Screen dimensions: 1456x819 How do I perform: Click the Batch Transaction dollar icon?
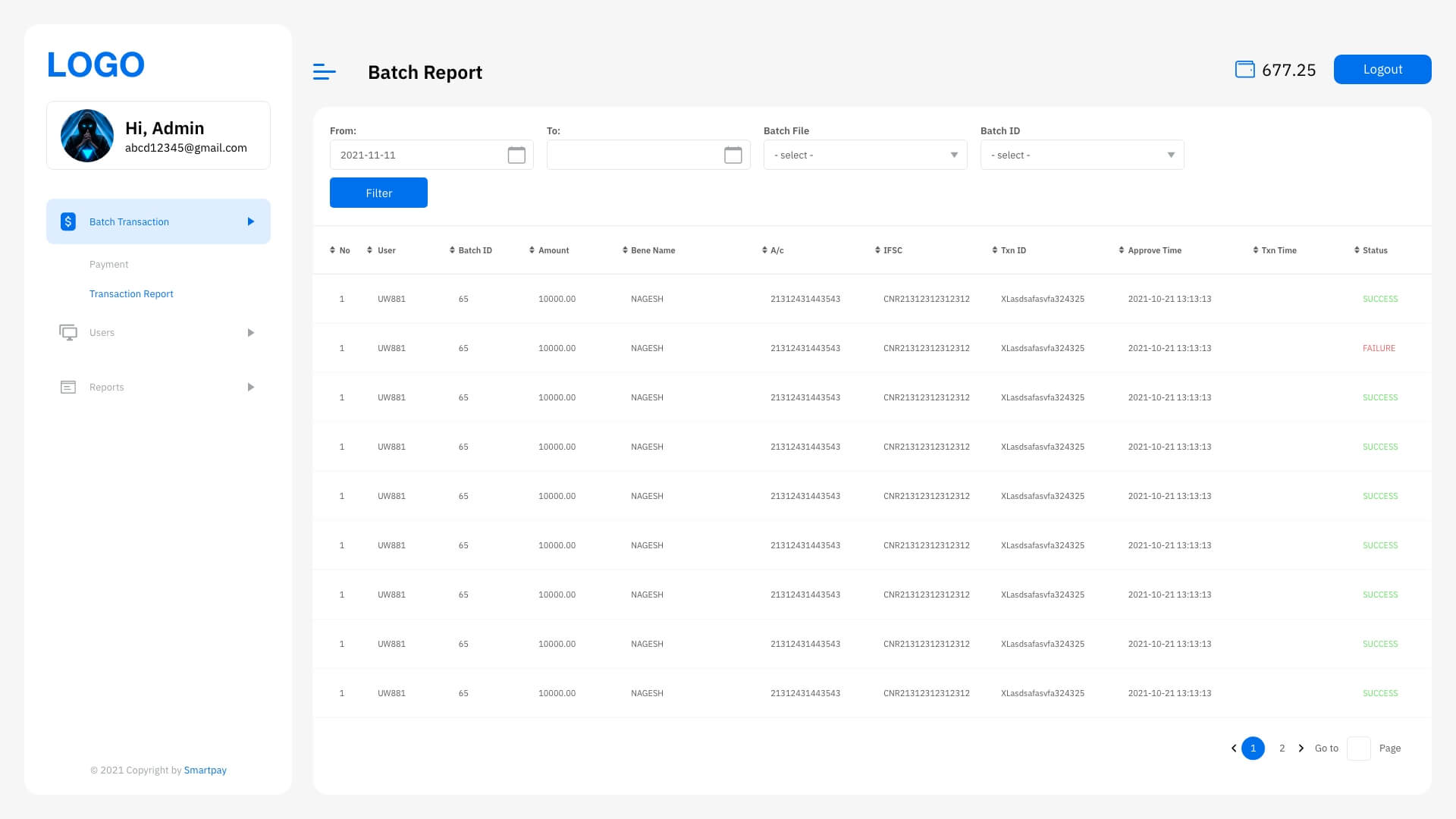click(68, 221)
